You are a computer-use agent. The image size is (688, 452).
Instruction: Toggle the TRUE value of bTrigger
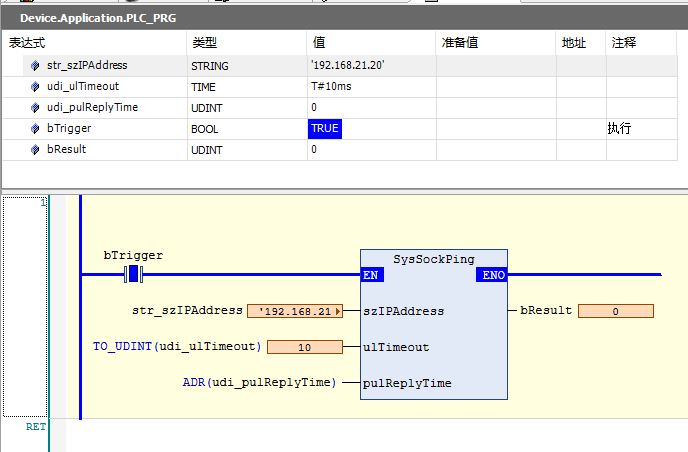(x=325, y=129)
